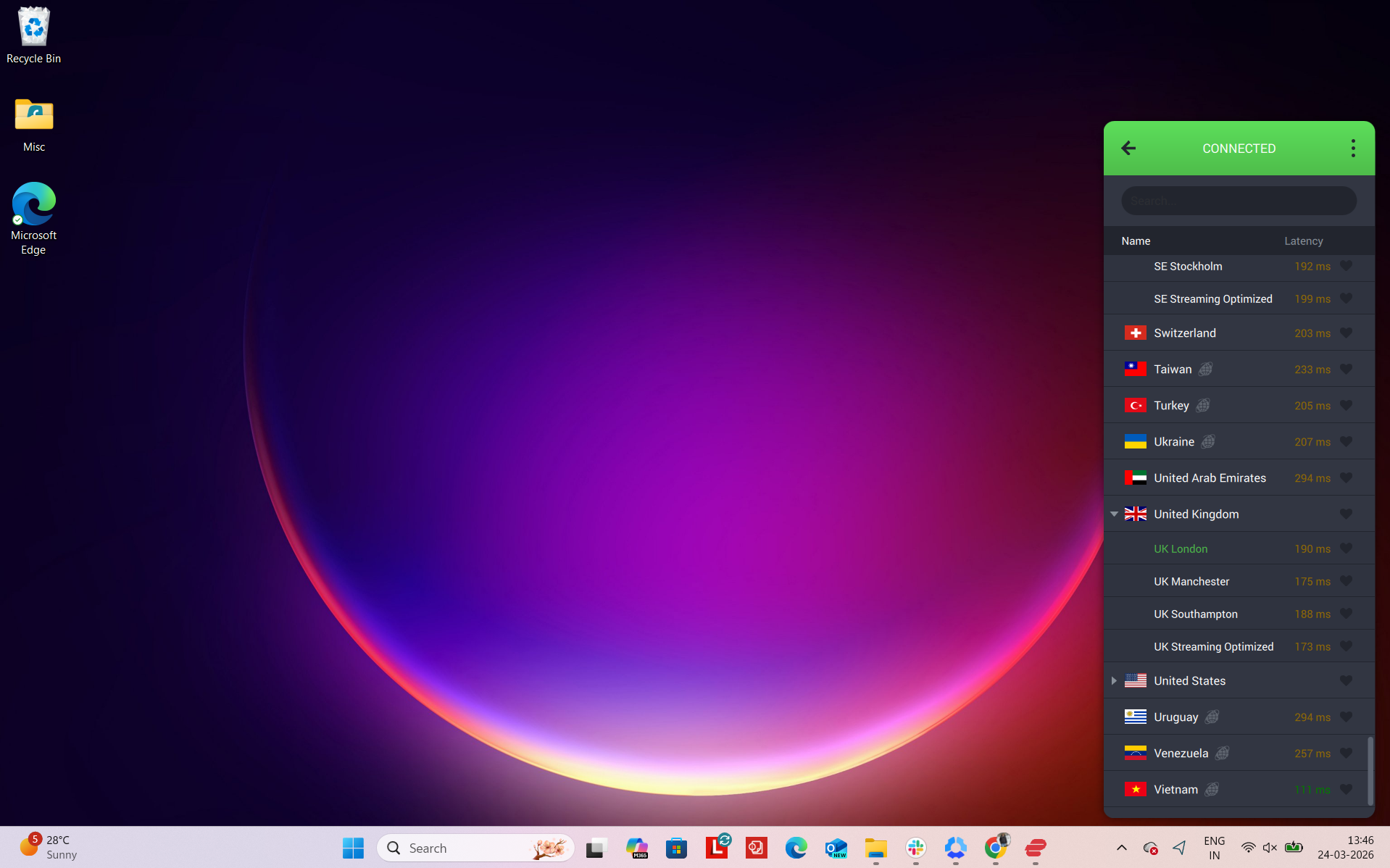Collapse the United Kingdom server list
This screenshot has height=868, width=1390.
[x=1114, y=514]
